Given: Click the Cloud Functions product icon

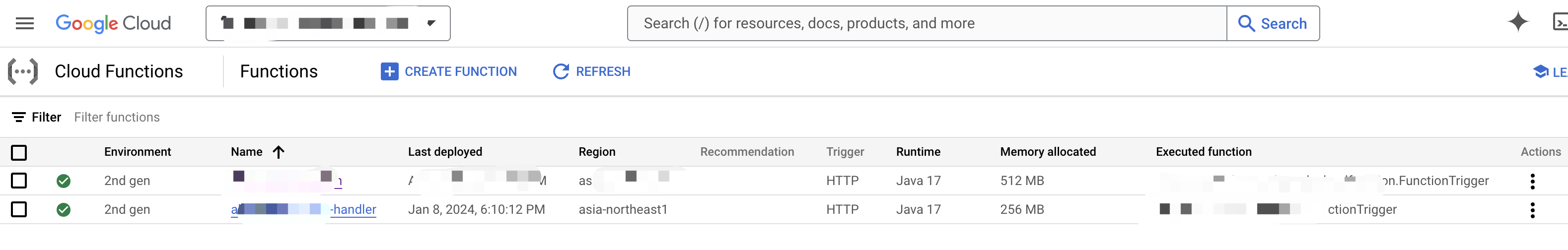Looking at the screenshot, I should 22,72.
